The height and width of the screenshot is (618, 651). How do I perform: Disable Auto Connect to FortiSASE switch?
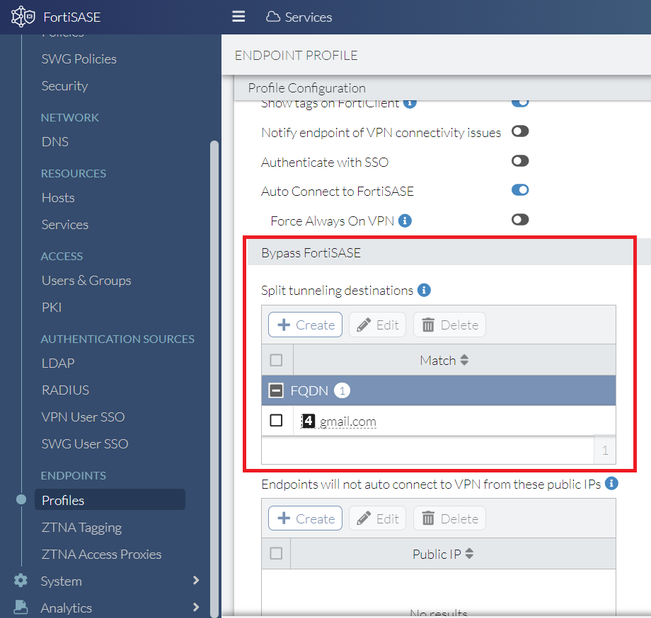coord(520,190)
